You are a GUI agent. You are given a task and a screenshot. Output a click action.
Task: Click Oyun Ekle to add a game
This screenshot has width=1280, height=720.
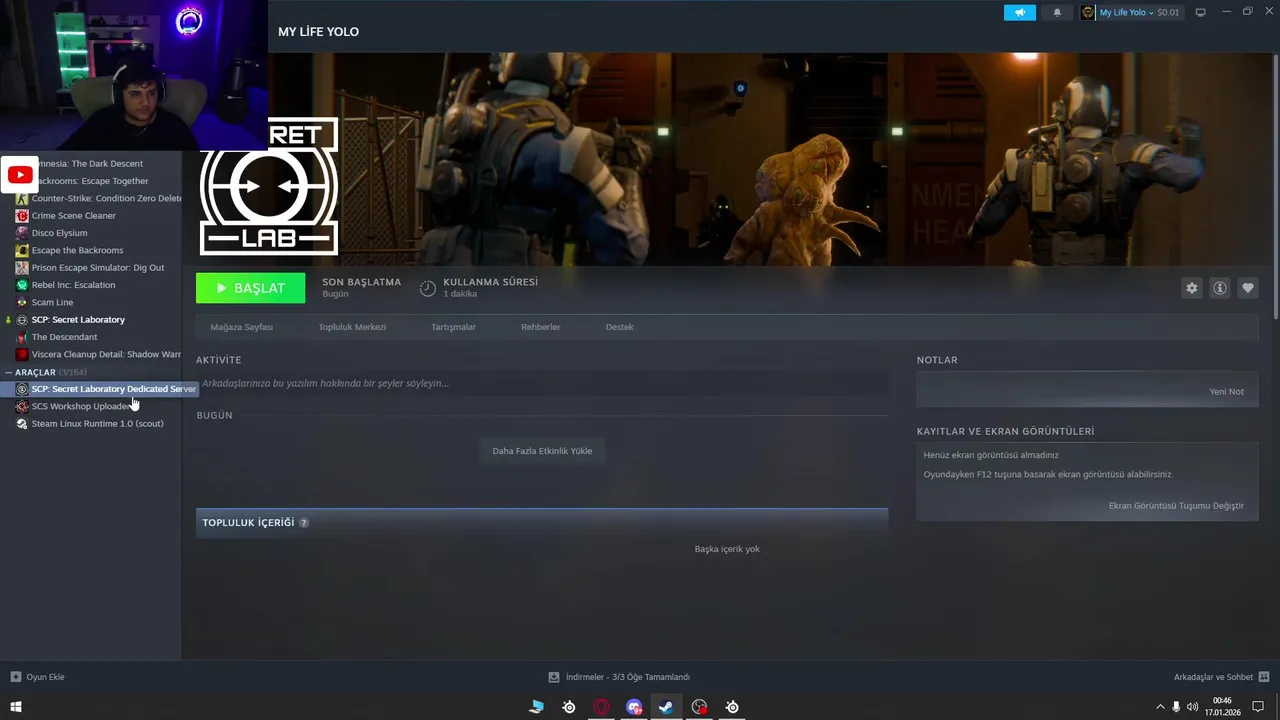click(x=37, y=677)
